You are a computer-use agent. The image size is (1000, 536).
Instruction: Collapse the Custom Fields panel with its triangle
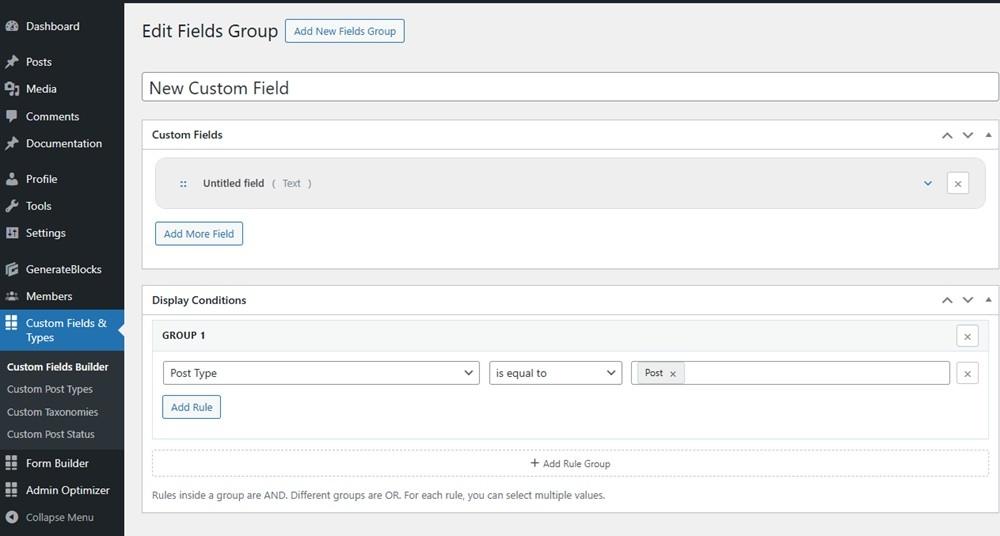pyautogui.click(x=988, y=135)
